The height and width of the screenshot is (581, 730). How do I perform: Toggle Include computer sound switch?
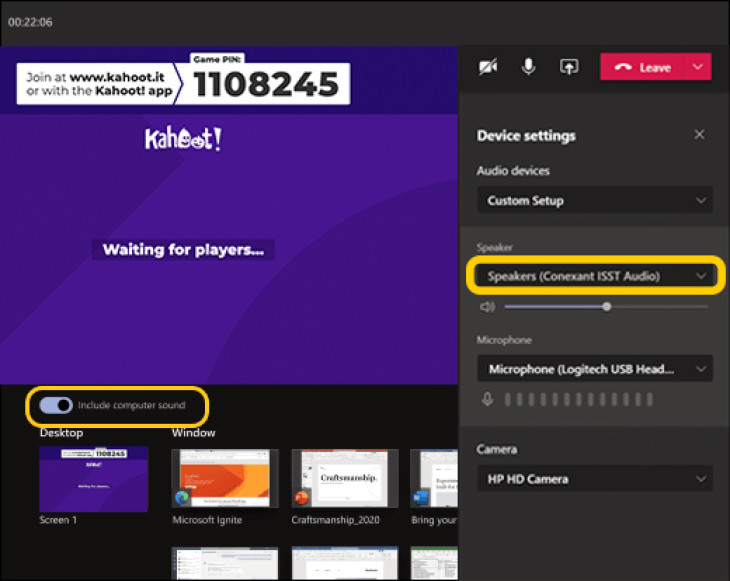click(x=56, y=405)
